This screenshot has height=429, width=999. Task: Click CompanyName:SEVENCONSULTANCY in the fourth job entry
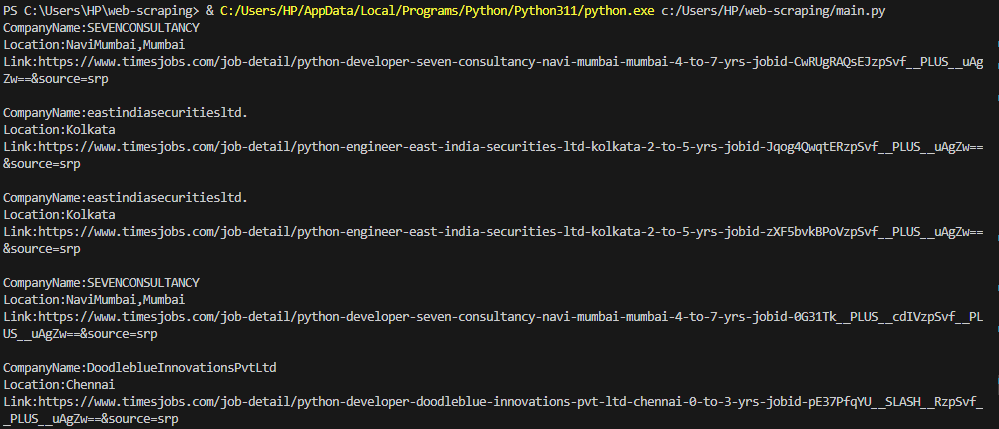click(101, 282)
